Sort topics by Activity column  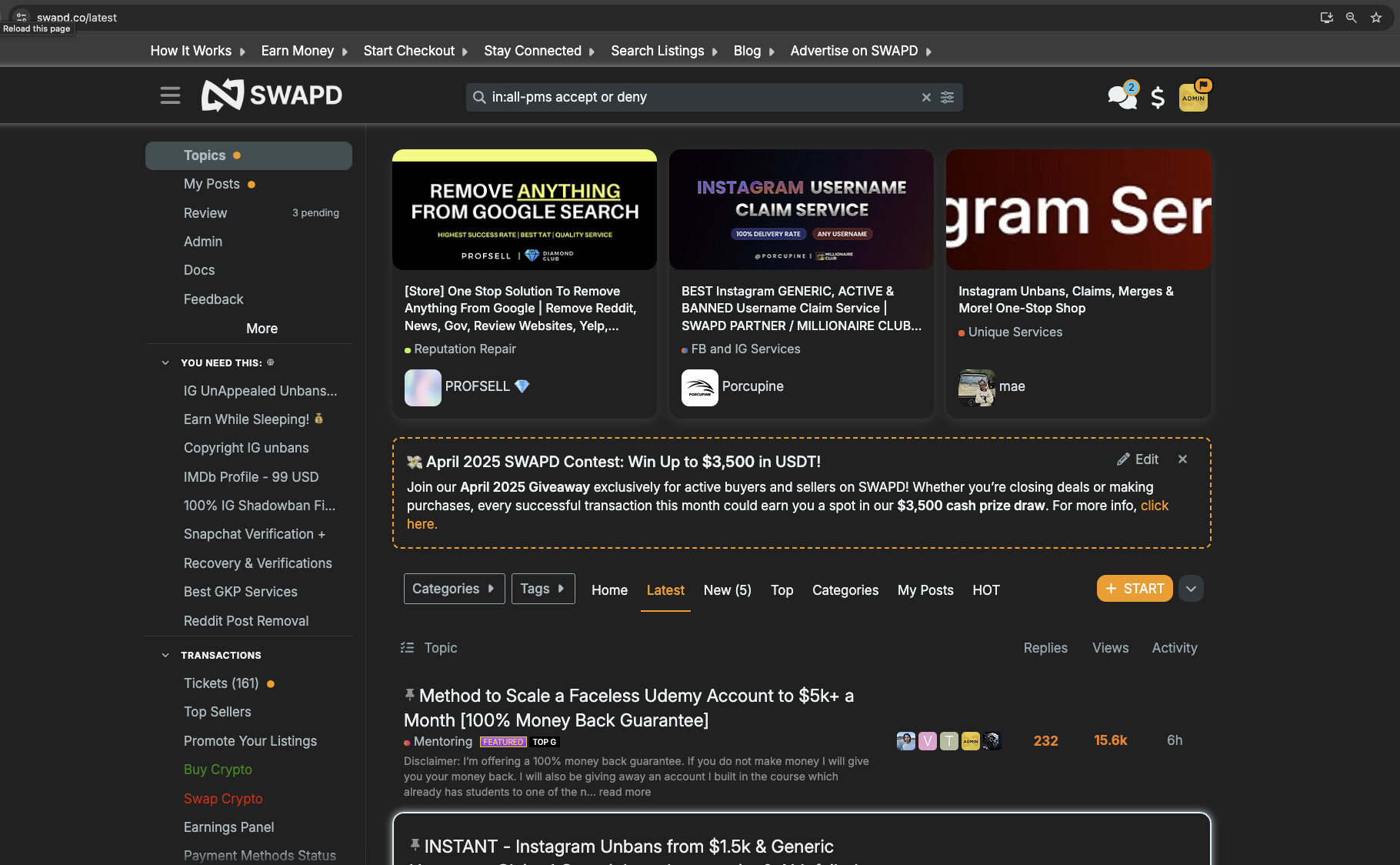pos(1175,648)
